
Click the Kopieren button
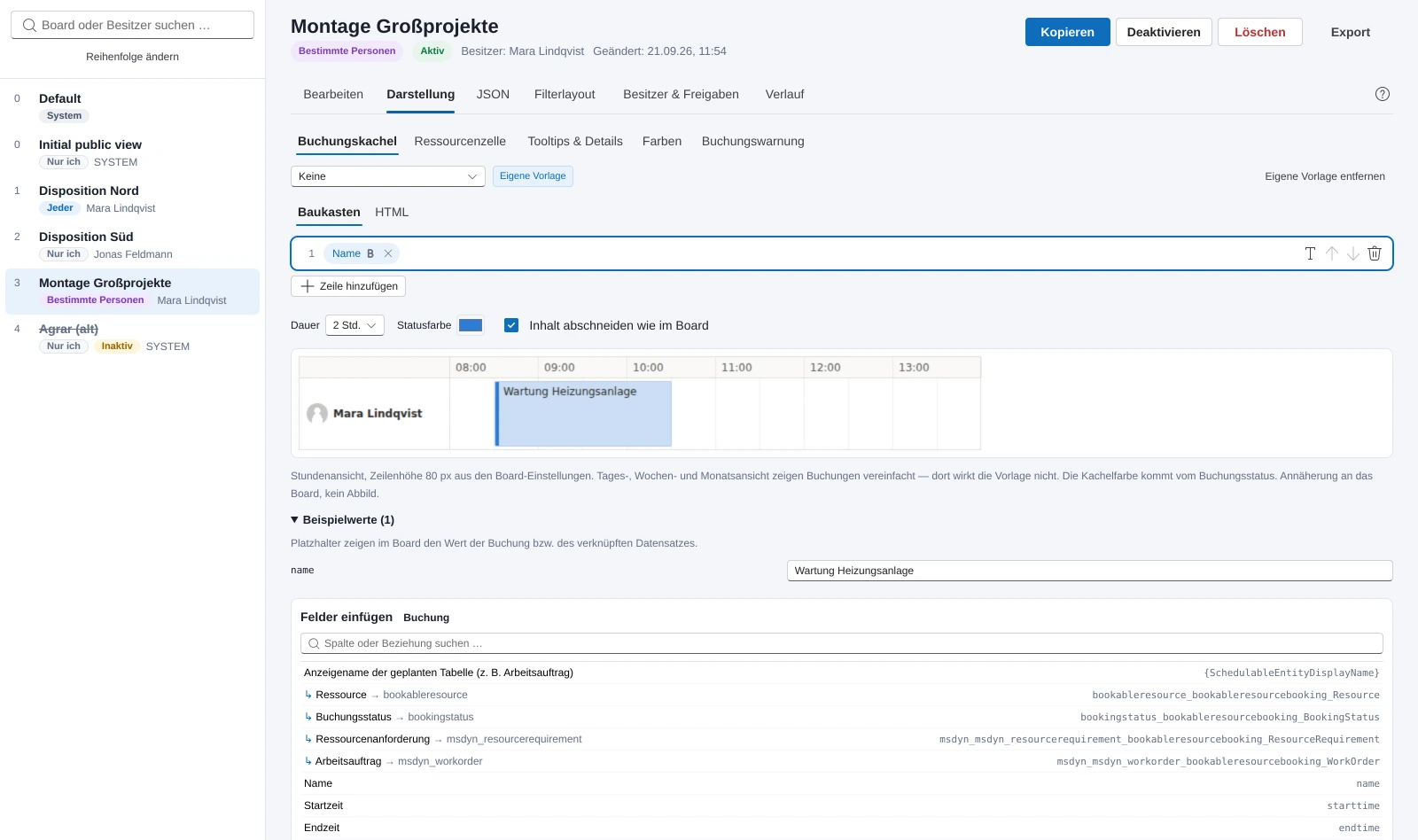click(x=1067, y=32)
